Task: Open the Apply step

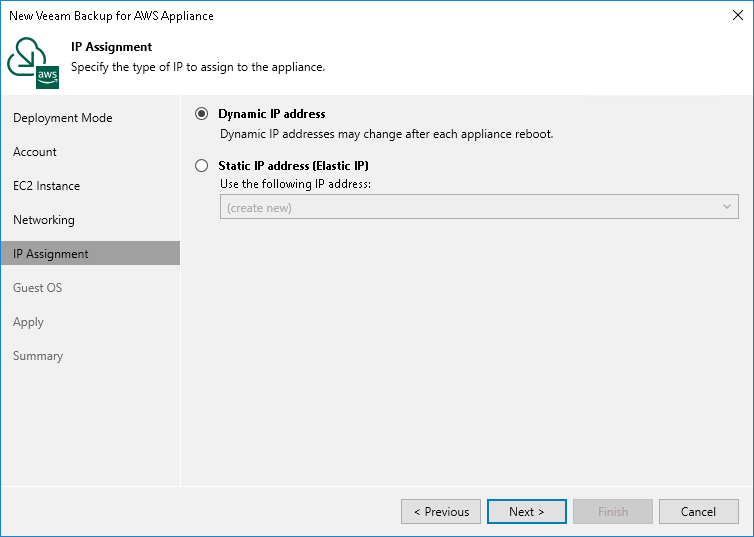Action: 29,322
